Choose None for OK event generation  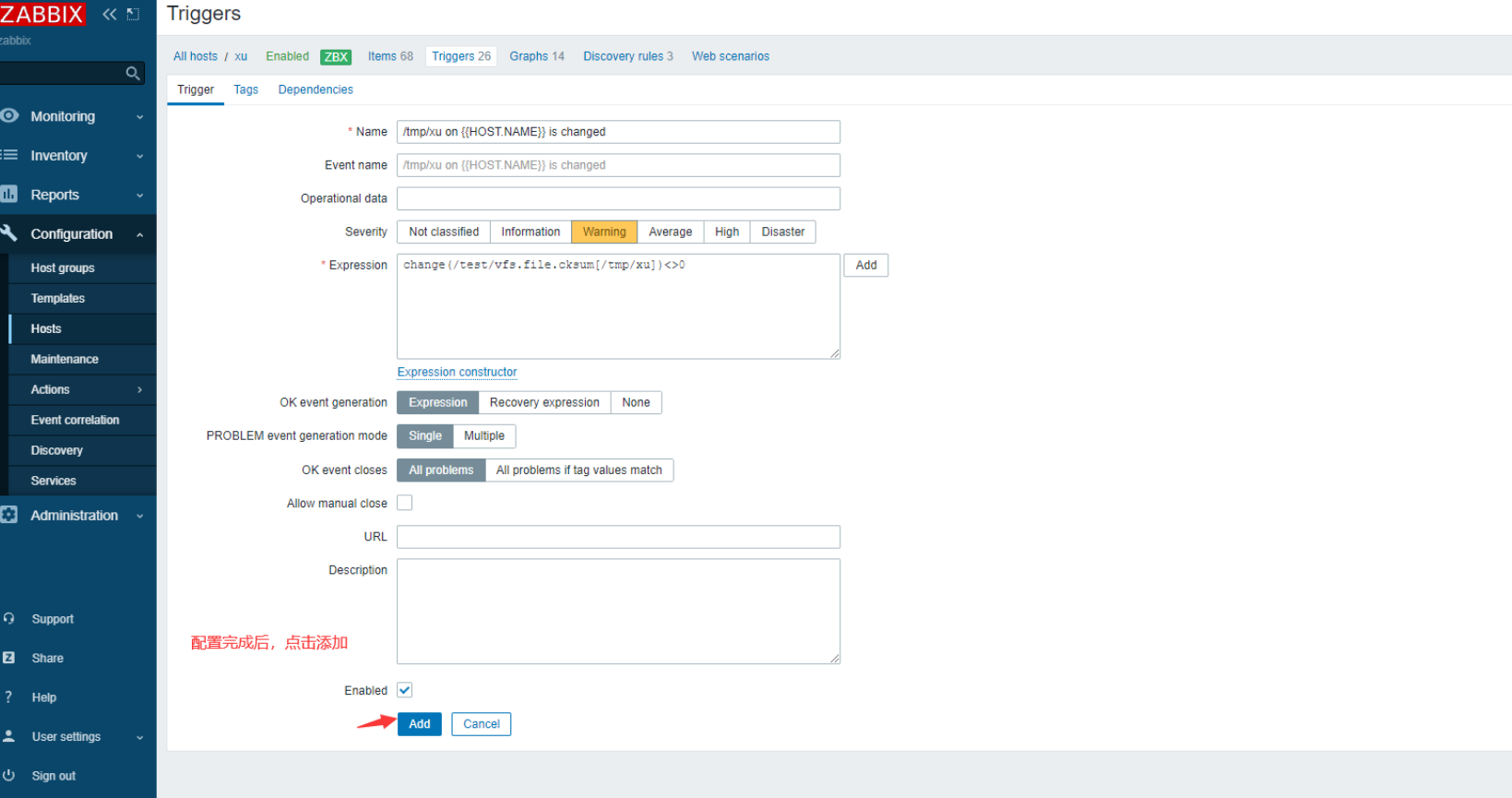click(x=637, y=402)
